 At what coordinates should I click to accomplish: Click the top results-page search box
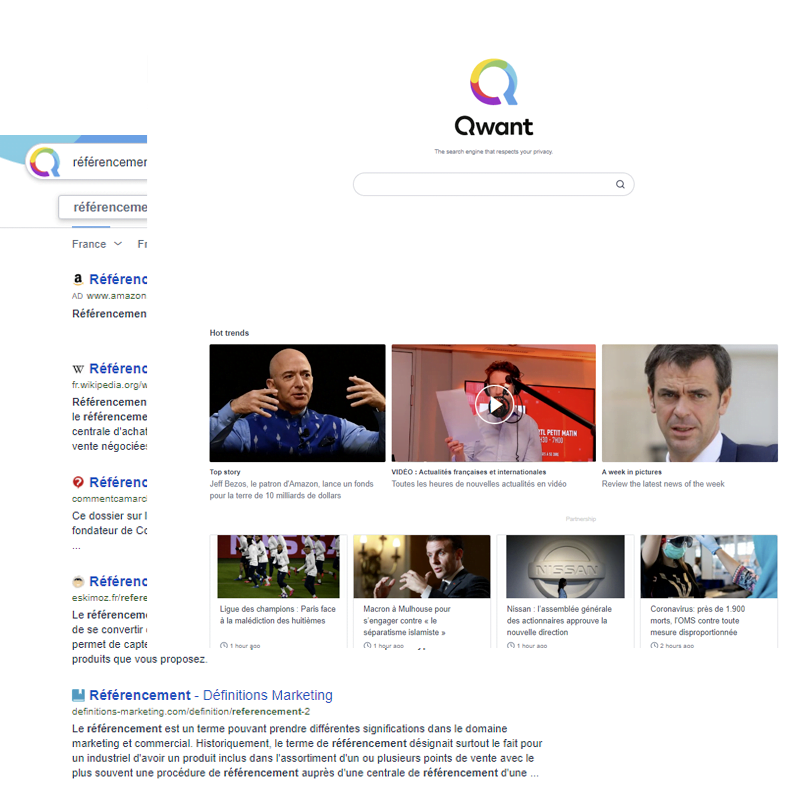(87, 162)
